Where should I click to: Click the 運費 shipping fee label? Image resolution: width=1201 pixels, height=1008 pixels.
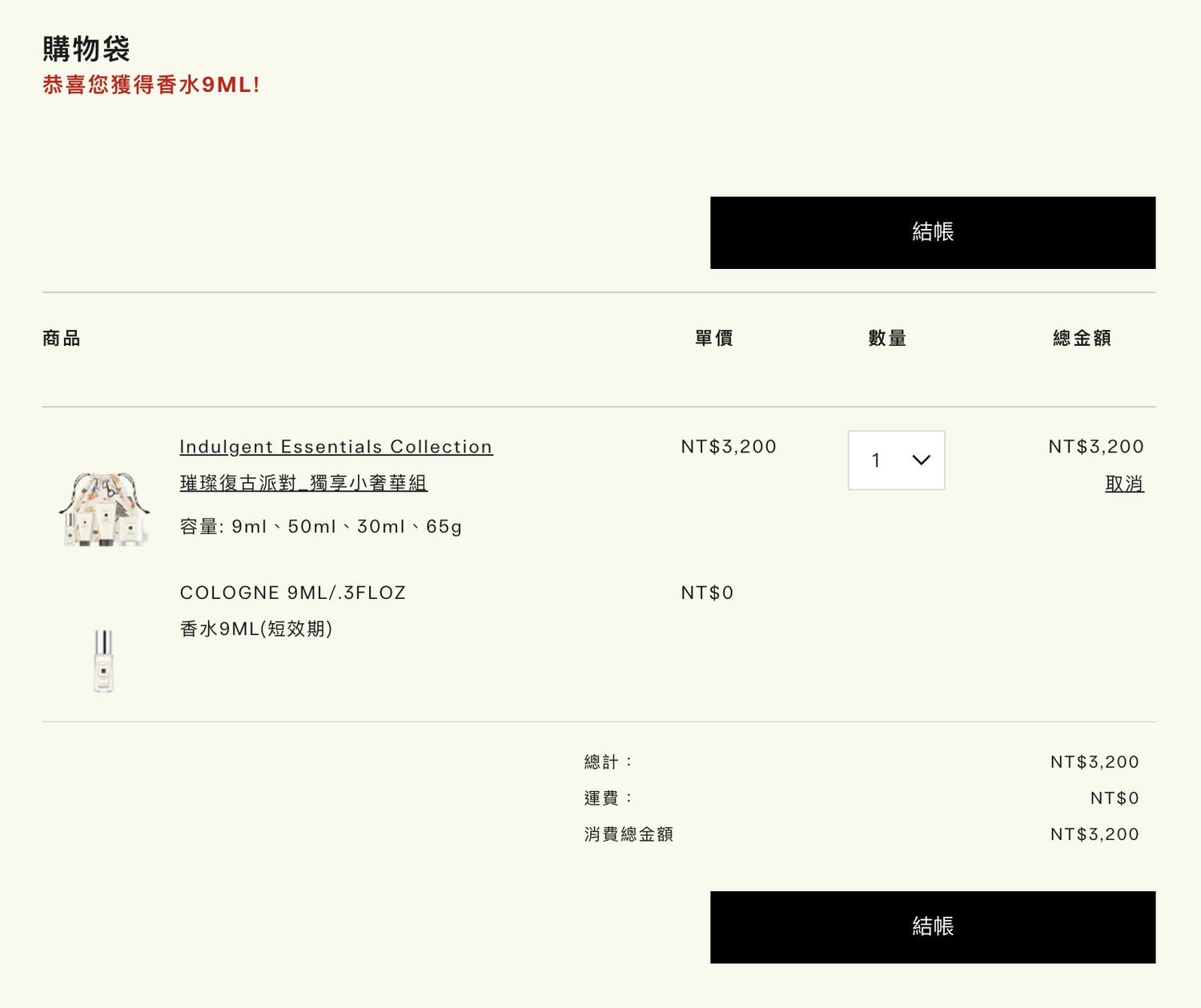[x=609, y=798]
